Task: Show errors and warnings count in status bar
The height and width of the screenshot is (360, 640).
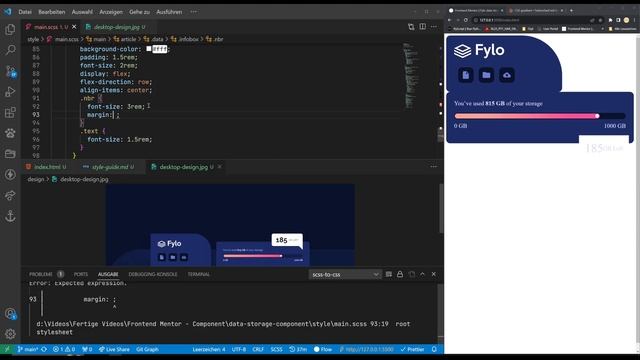Action: click(x=64, y=349)
